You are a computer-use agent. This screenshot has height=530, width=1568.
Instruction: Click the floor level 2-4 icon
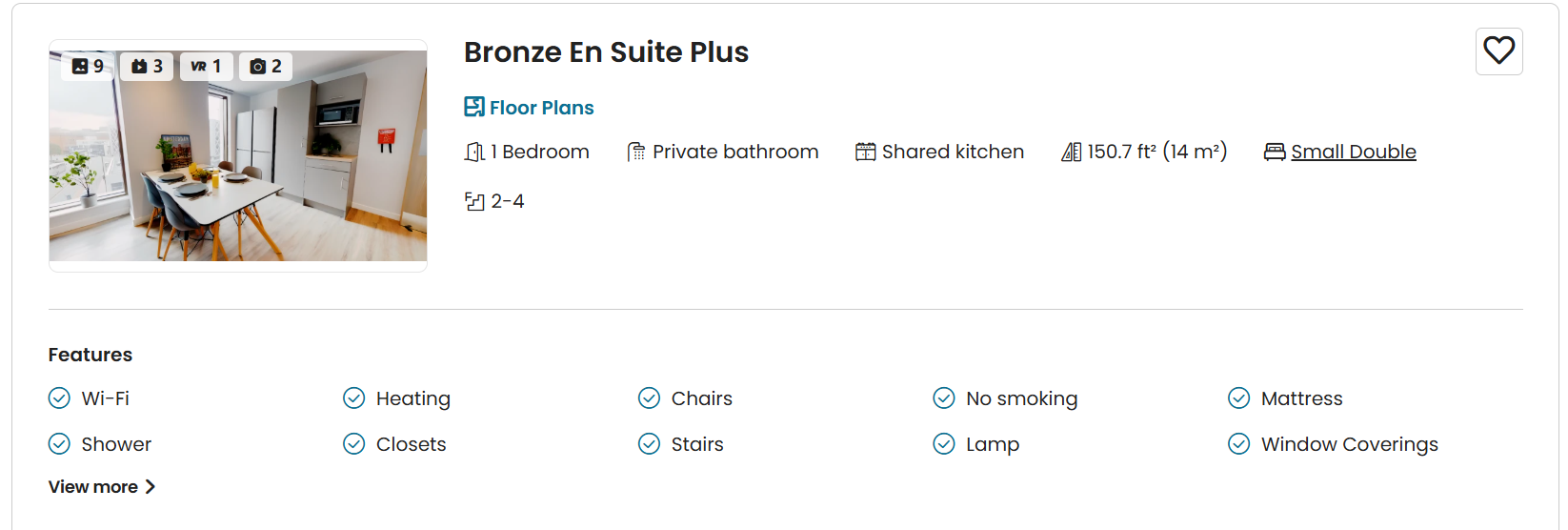[474, 201]
